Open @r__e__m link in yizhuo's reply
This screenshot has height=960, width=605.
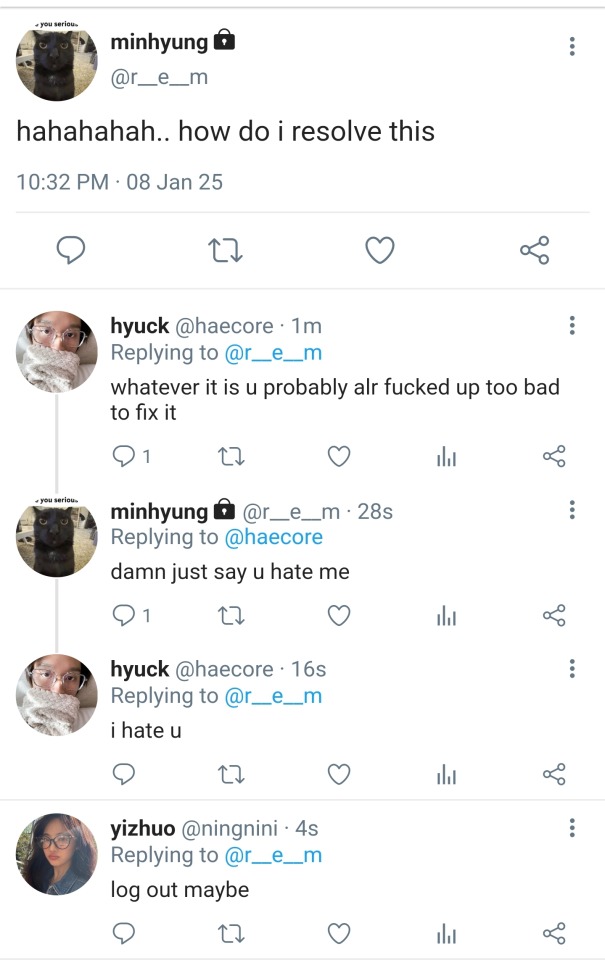pos(273,855)
